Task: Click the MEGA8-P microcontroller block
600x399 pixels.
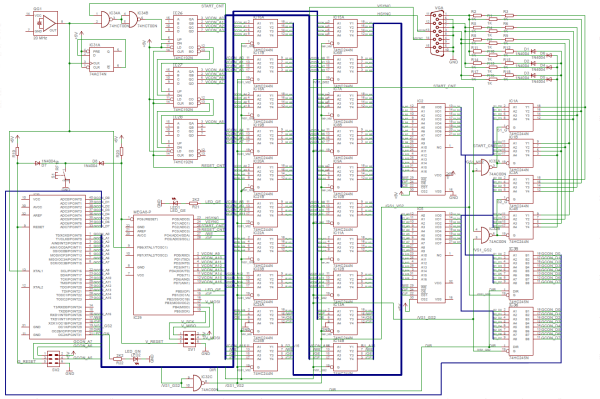Action: point(163,264)
